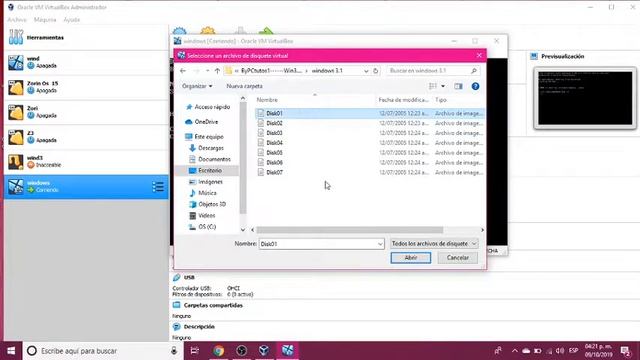Click the taskbar search box
This screenshot has width=640, height=360.
pyautogui.click(x=102, y=351)
